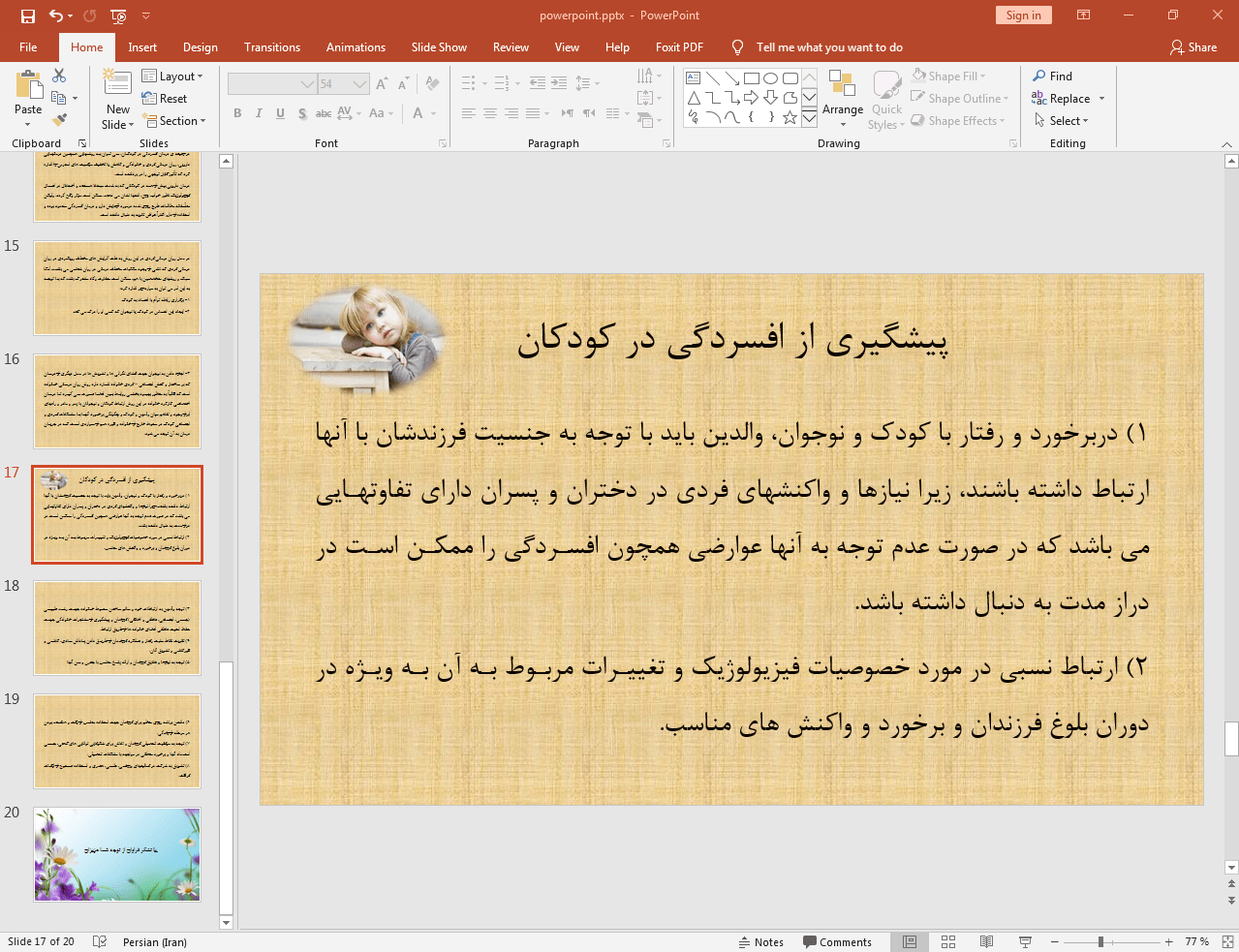Click Decrease Font Size icon
Image resolution: width=1239 pixels, height=952 pixels.
402,84
